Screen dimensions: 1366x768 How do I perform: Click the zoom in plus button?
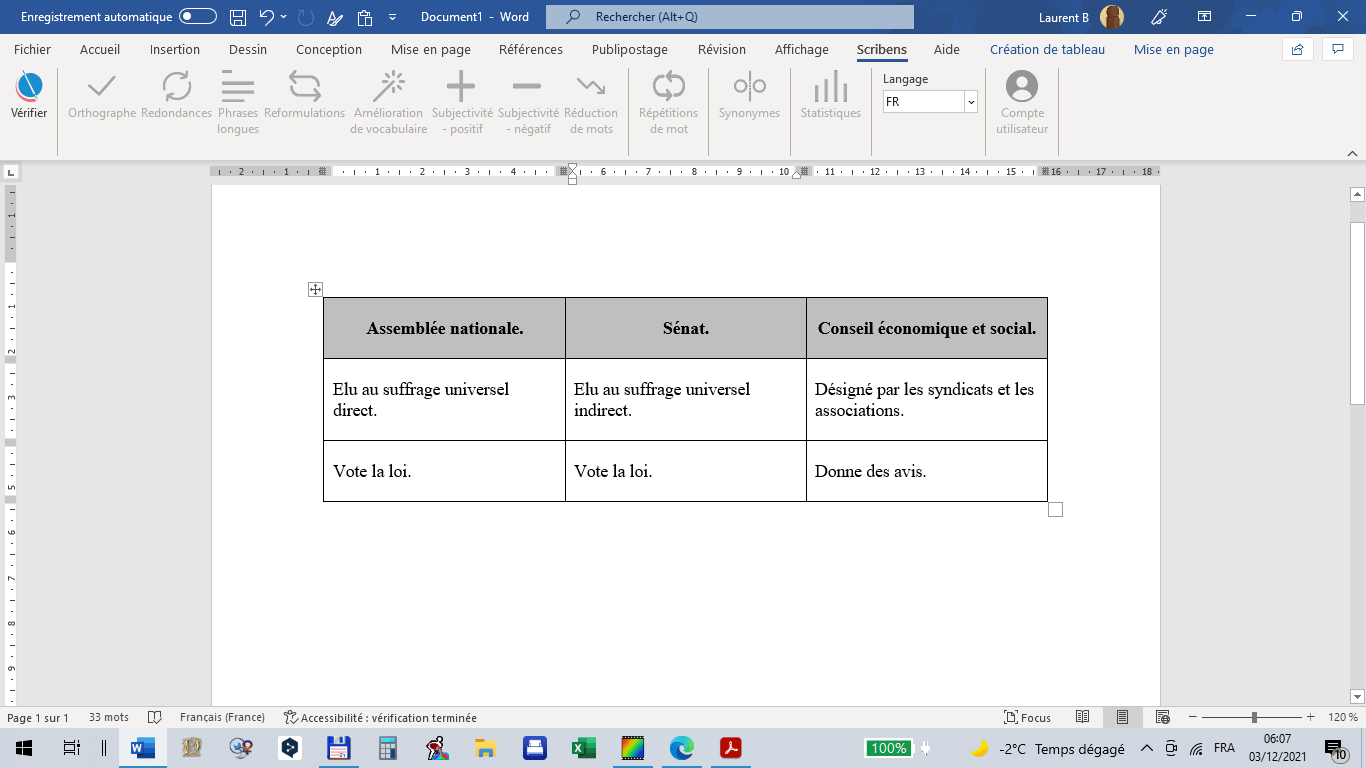tap(1310, 718)
